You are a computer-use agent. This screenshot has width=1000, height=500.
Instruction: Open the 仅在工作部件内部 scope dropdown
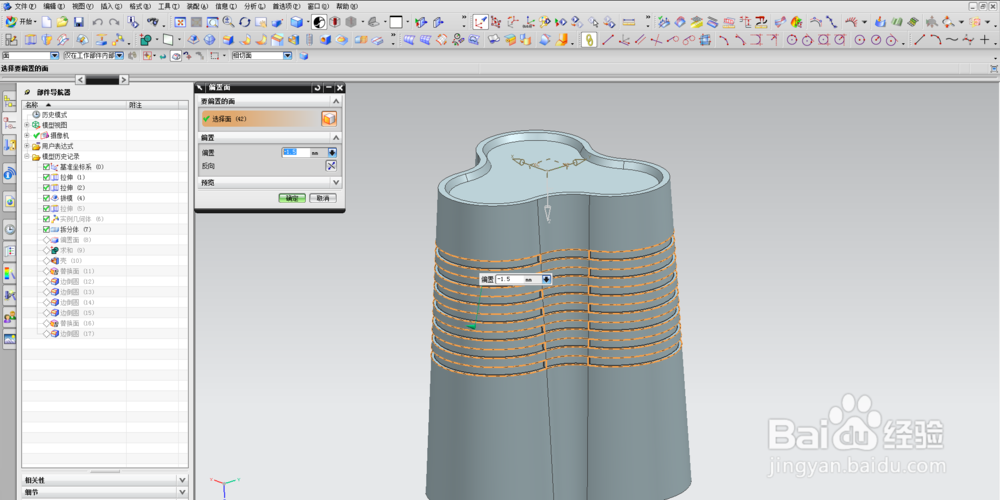tap(119, 55)
